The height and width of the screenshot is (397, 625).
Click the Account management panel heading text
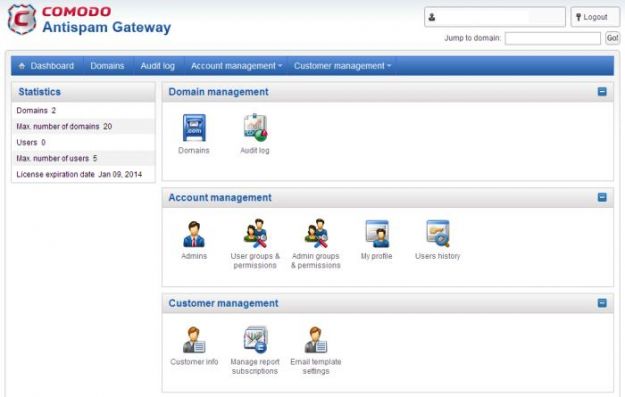pos(220,197)
